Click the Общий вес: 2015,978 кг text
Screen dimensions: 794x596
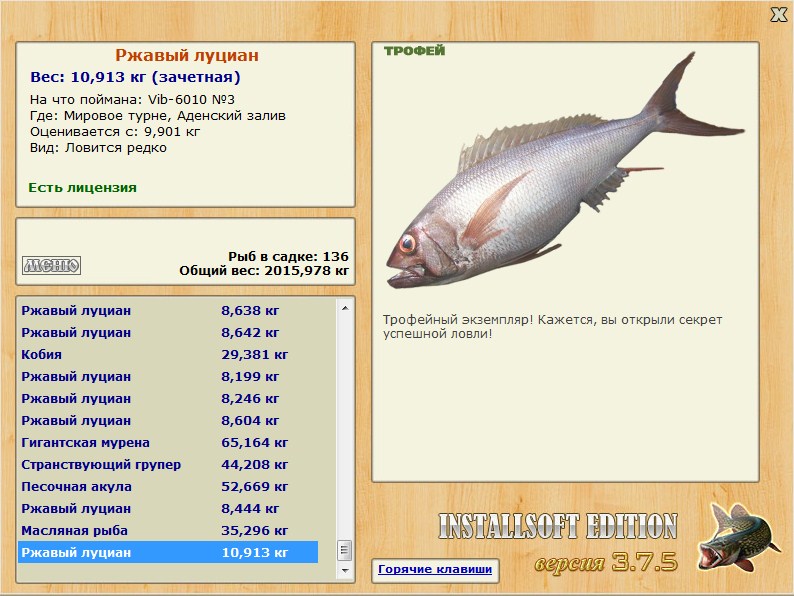coord(264,271)
